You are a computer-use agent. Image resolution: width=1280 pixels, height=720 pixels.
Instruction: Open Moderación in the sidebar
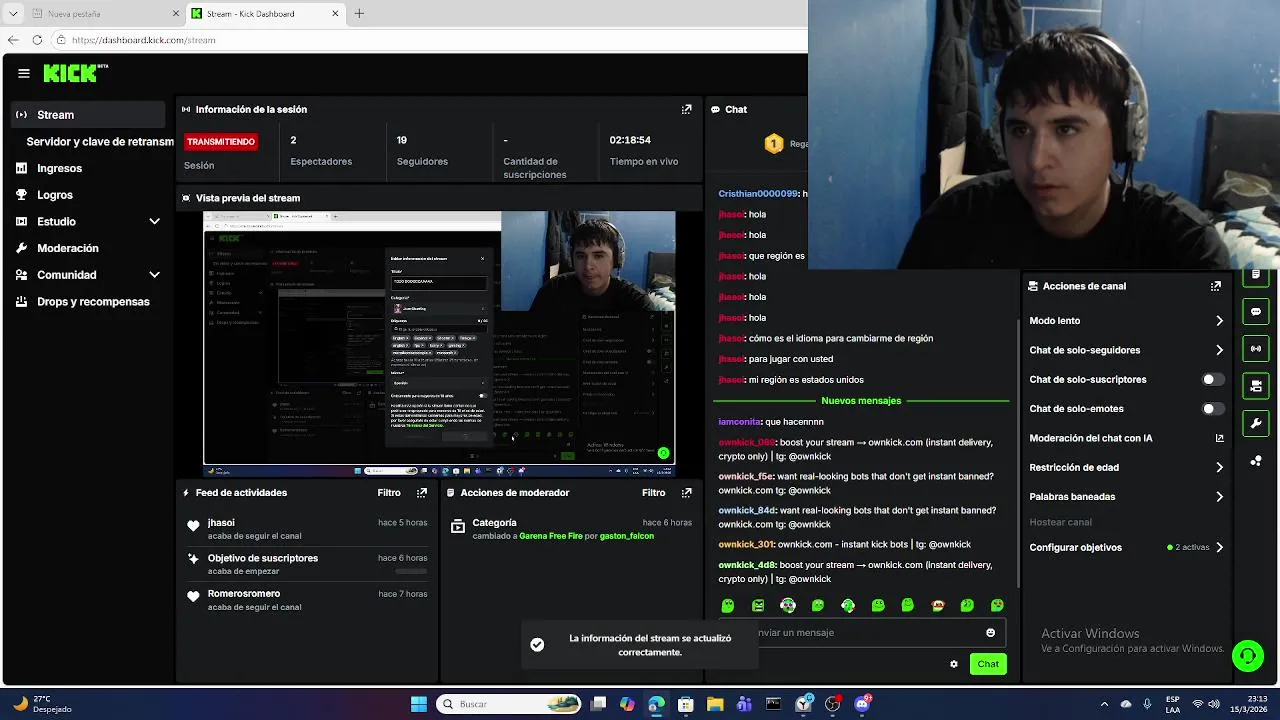click(68, 248)
